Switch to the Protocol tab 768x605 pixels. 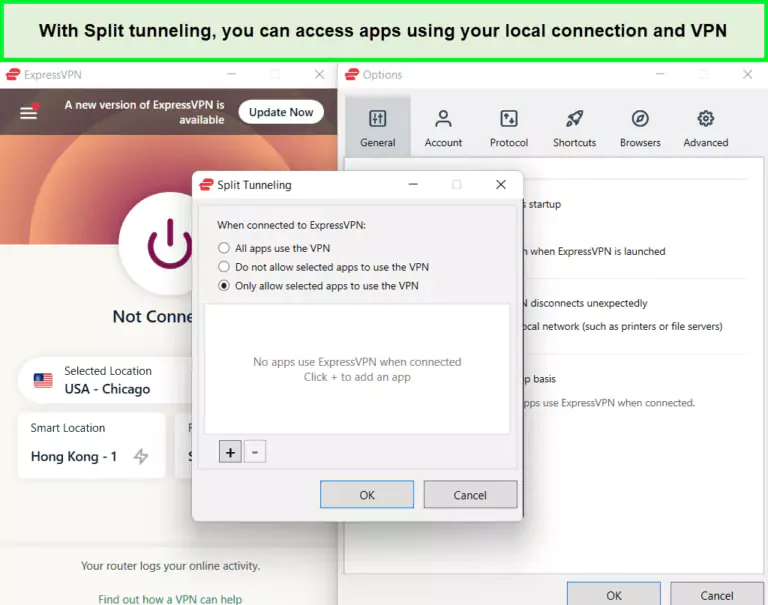tap(509, 127)
